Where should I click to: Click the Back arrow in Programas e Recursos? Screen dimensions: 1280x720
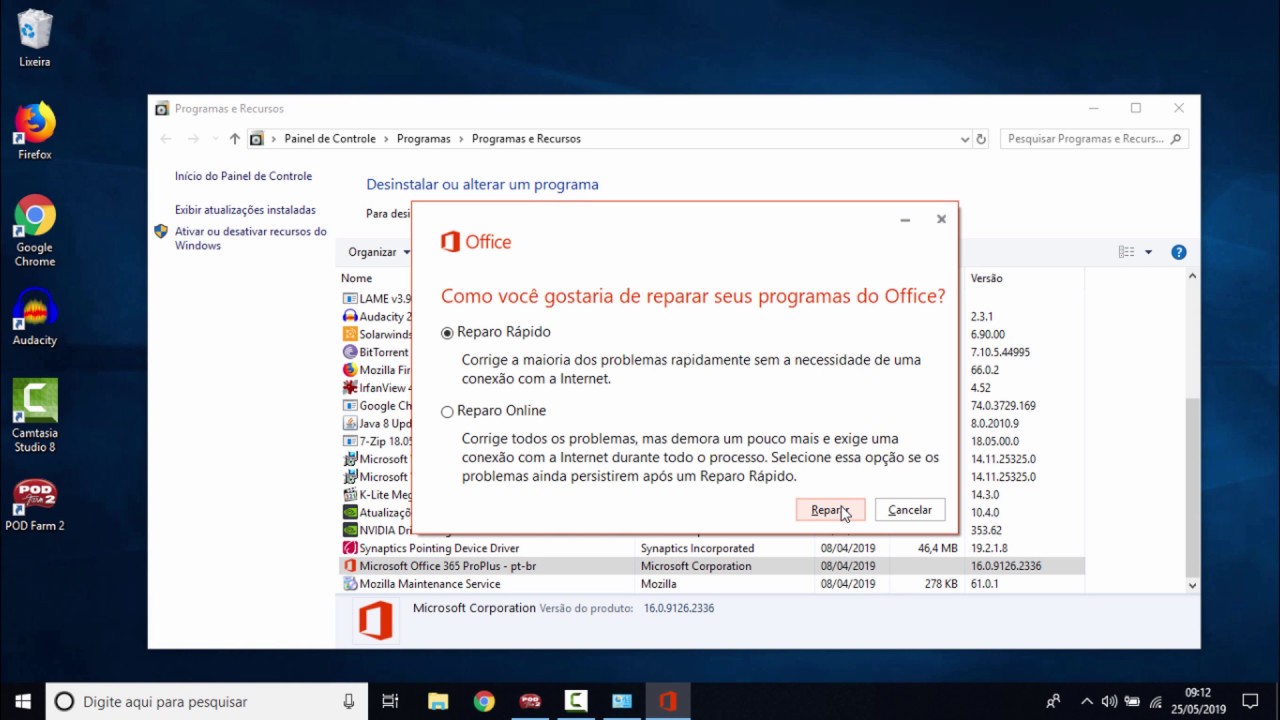pos(166,139)
